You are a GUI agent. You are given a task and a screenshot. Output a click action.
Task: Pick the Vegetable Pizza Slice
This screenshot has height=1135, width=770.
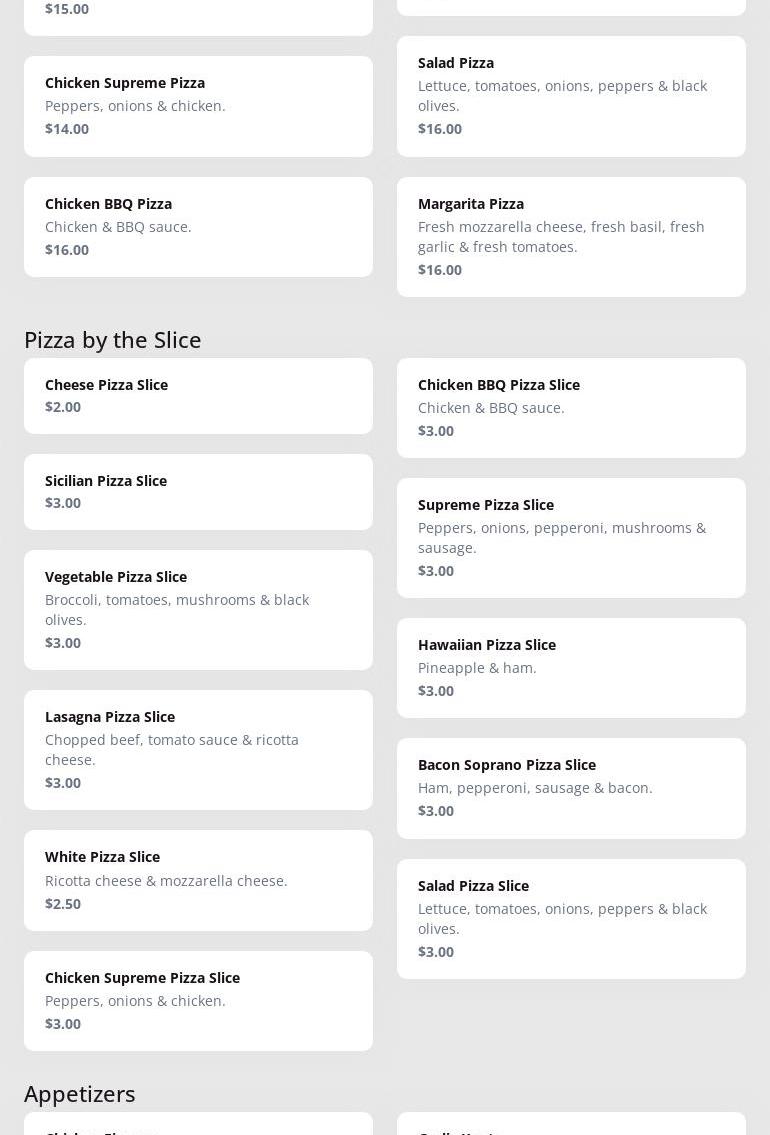pyautogui.click(x=198, y=610)
